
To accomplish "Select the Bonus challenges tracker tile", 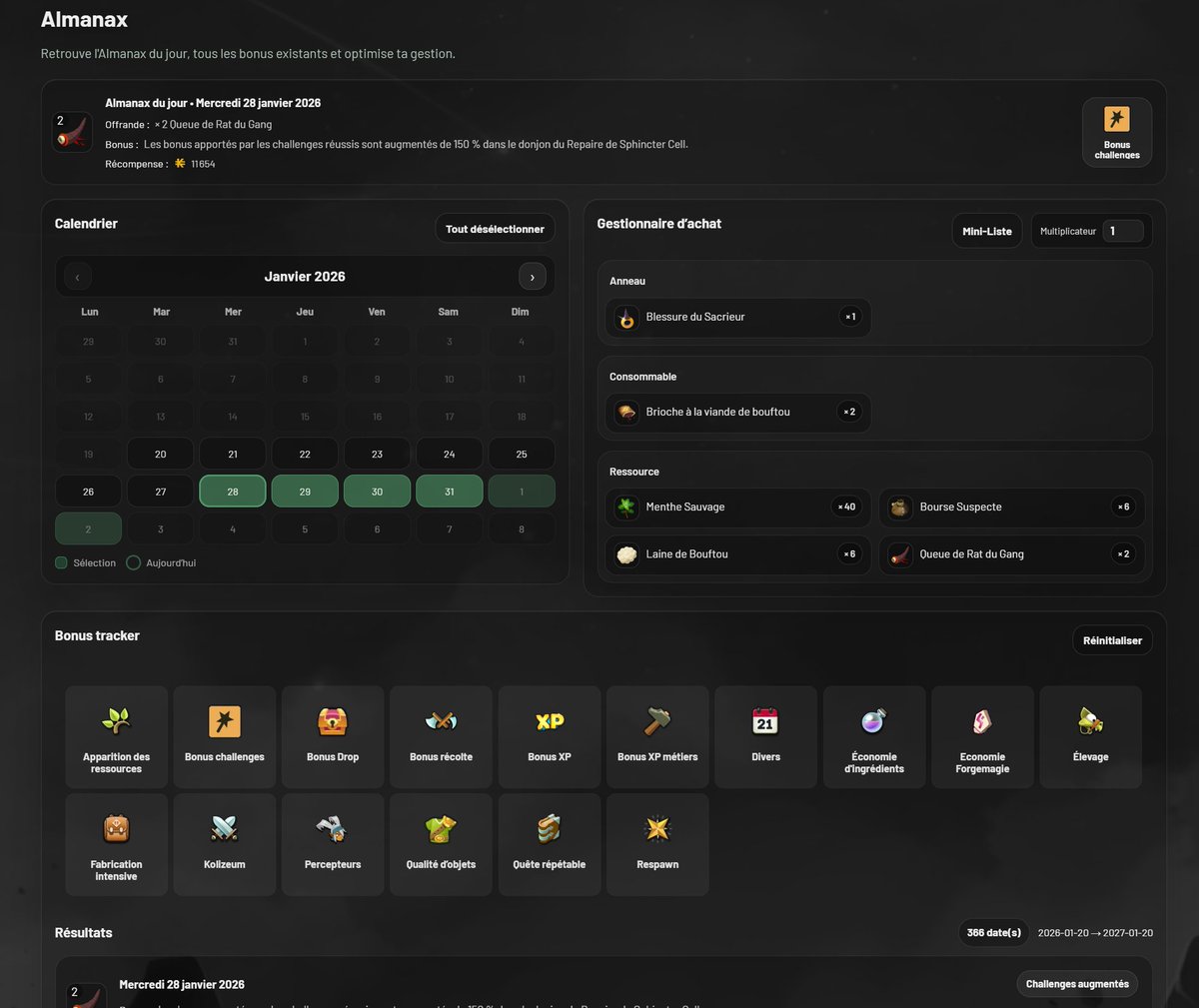I will 225,737.
